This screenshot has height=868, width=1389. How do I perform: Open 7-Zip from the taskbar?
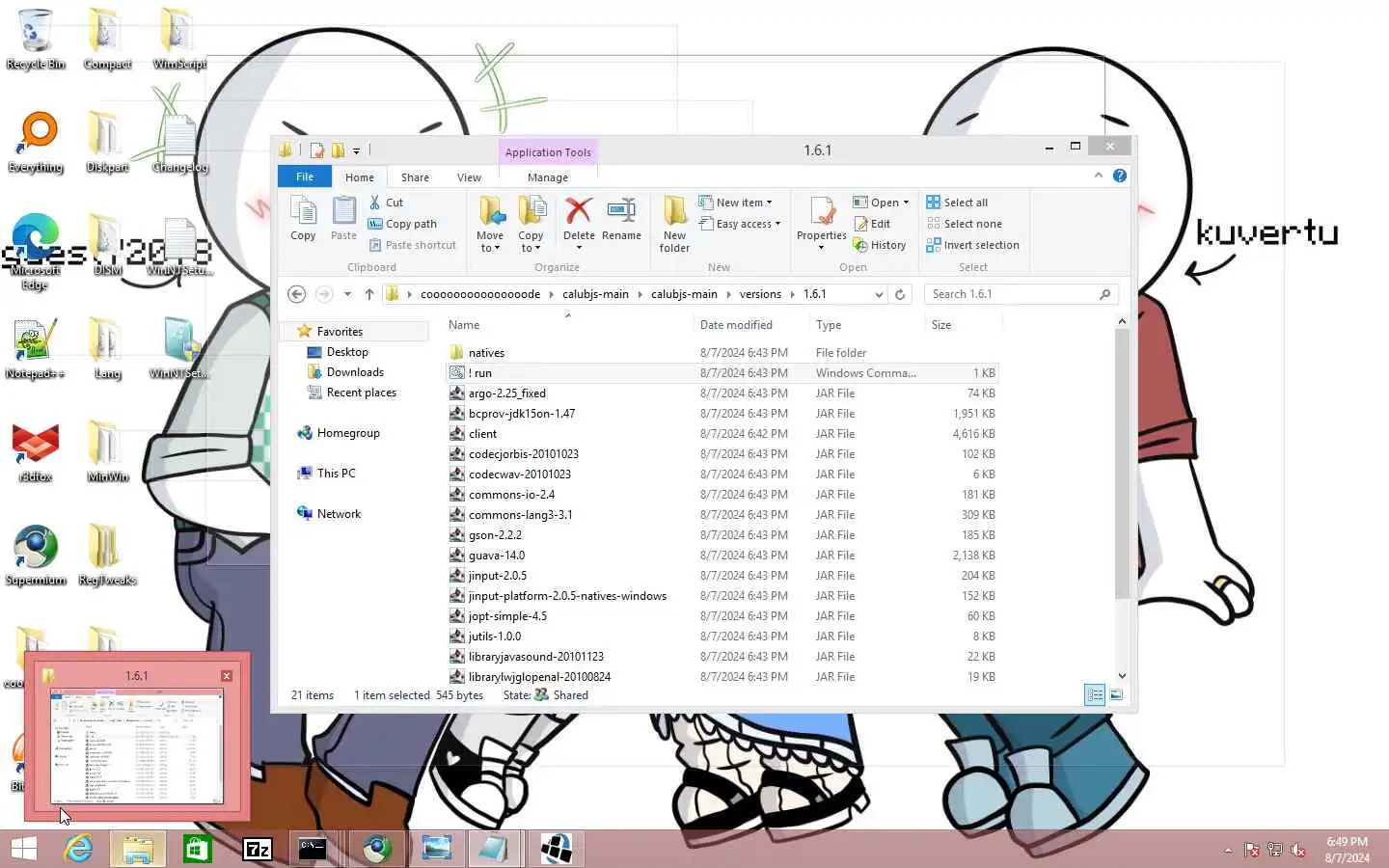[258, 849]
